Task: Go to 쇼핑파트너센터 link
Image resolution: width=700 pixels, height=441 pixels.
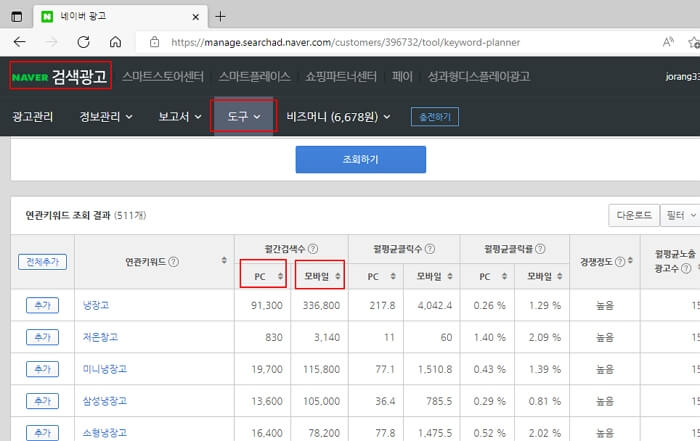Action: (341, 76)
